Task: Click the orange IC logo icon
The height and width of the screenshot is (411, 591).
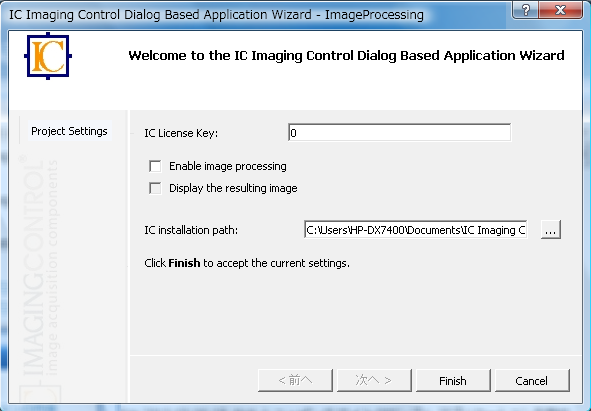Action: [48, 56]
